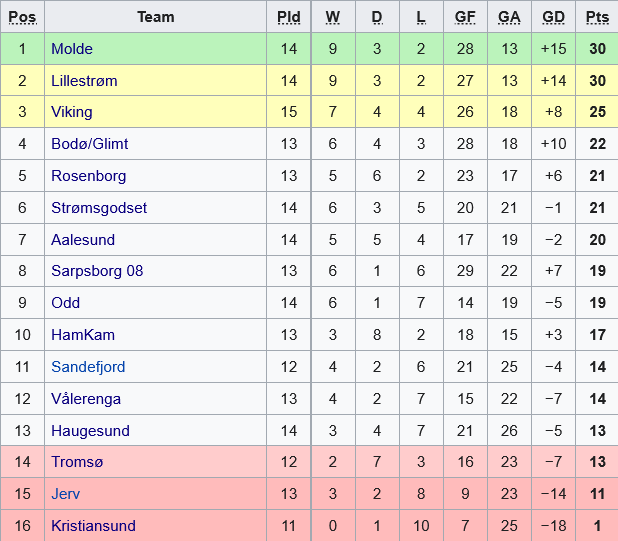Open the Lillestrøm team page
Image resolution: width=618 pixels, height=541 pixels.
(x=84, y=81)
